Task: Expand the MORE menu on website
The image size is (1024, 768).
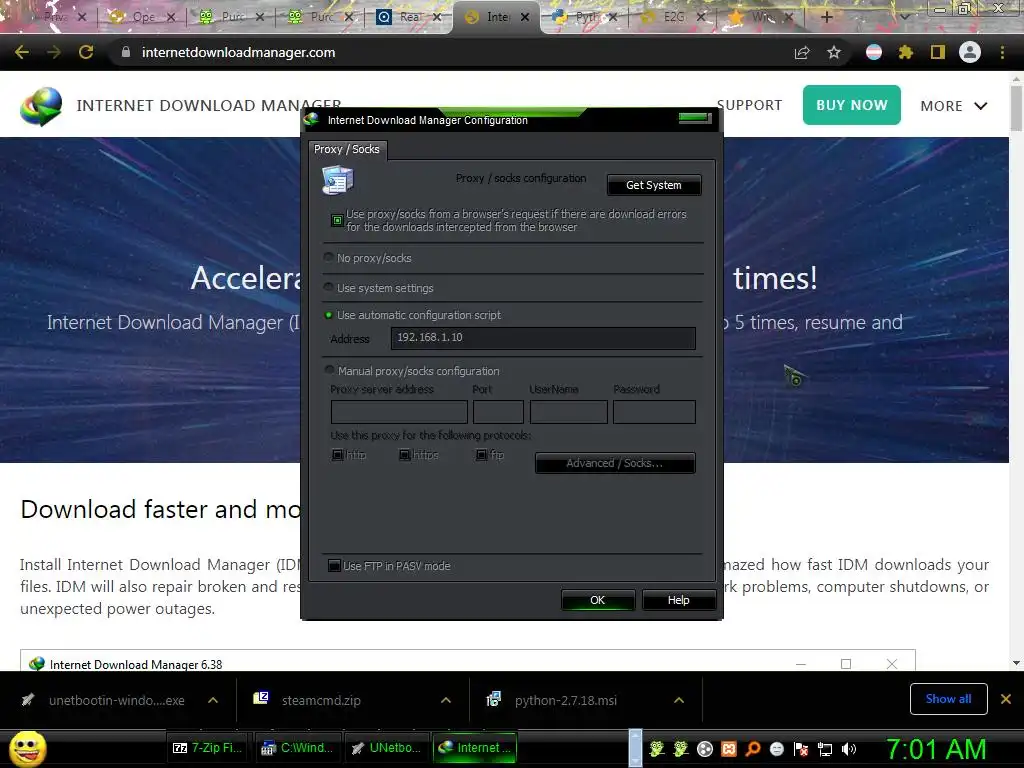Action: 953,106
